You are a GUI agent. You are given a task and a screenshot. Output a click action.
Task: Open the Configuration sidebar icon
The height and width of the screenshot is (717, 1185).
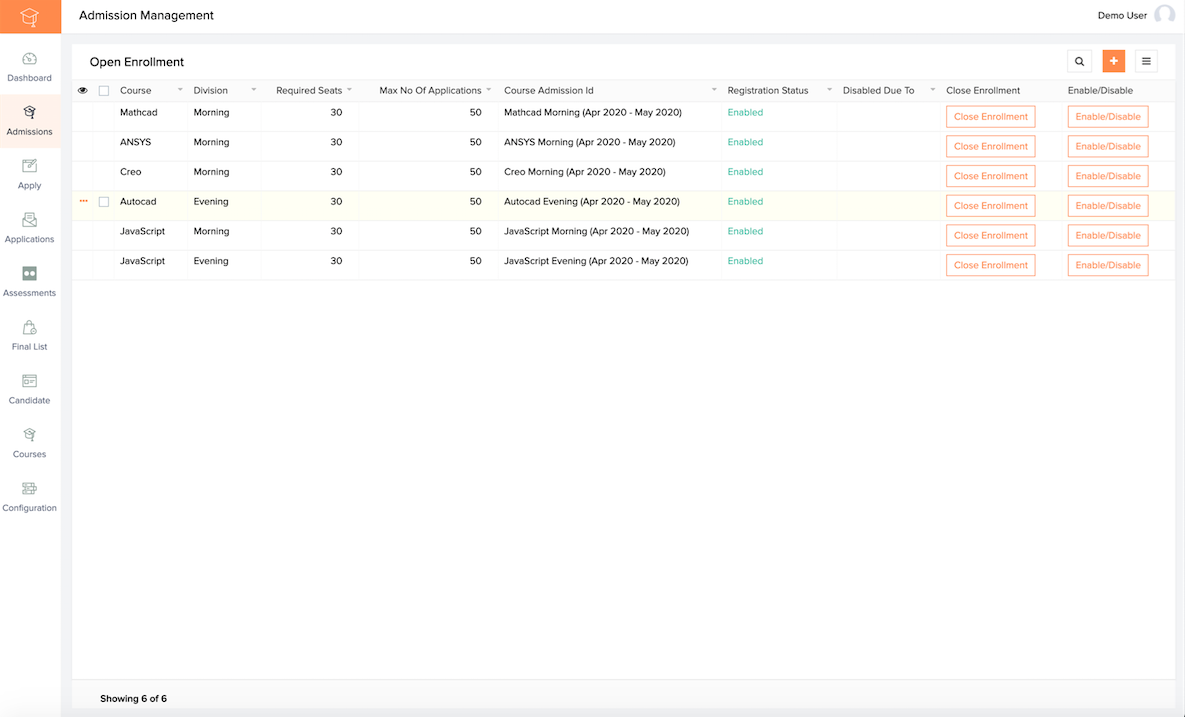[x=29, y=488]
